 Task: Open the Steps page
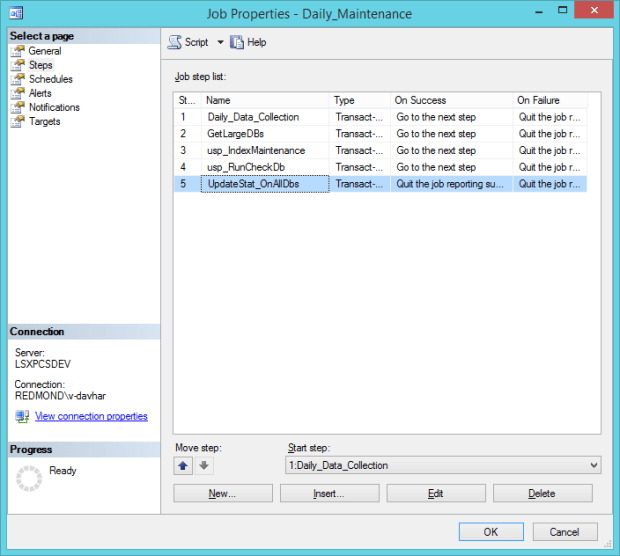tap(40, 65)
